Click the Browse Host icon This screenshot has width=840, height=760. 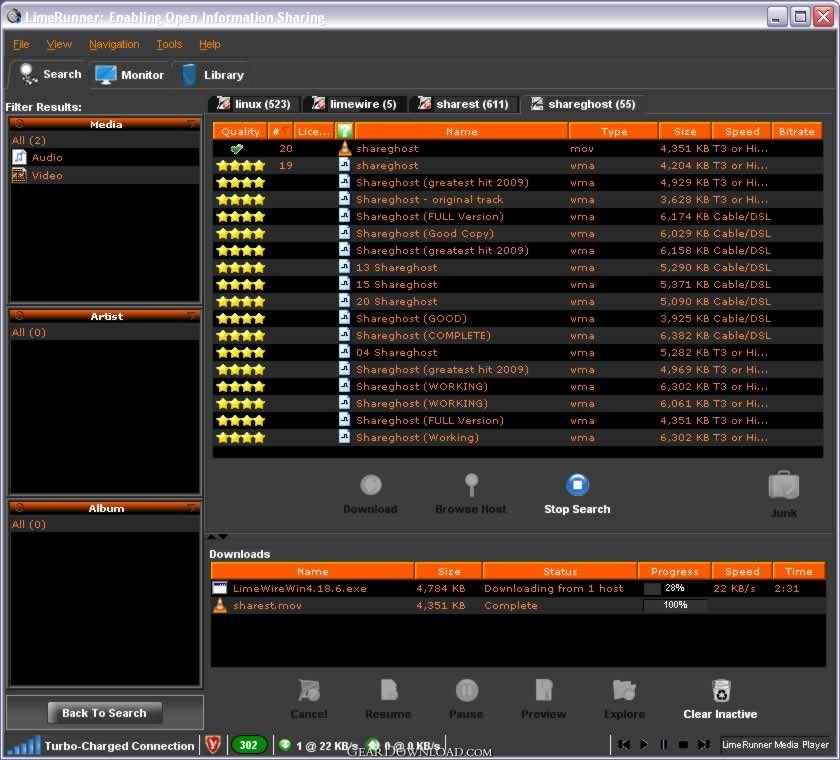[x=471, y=485]
